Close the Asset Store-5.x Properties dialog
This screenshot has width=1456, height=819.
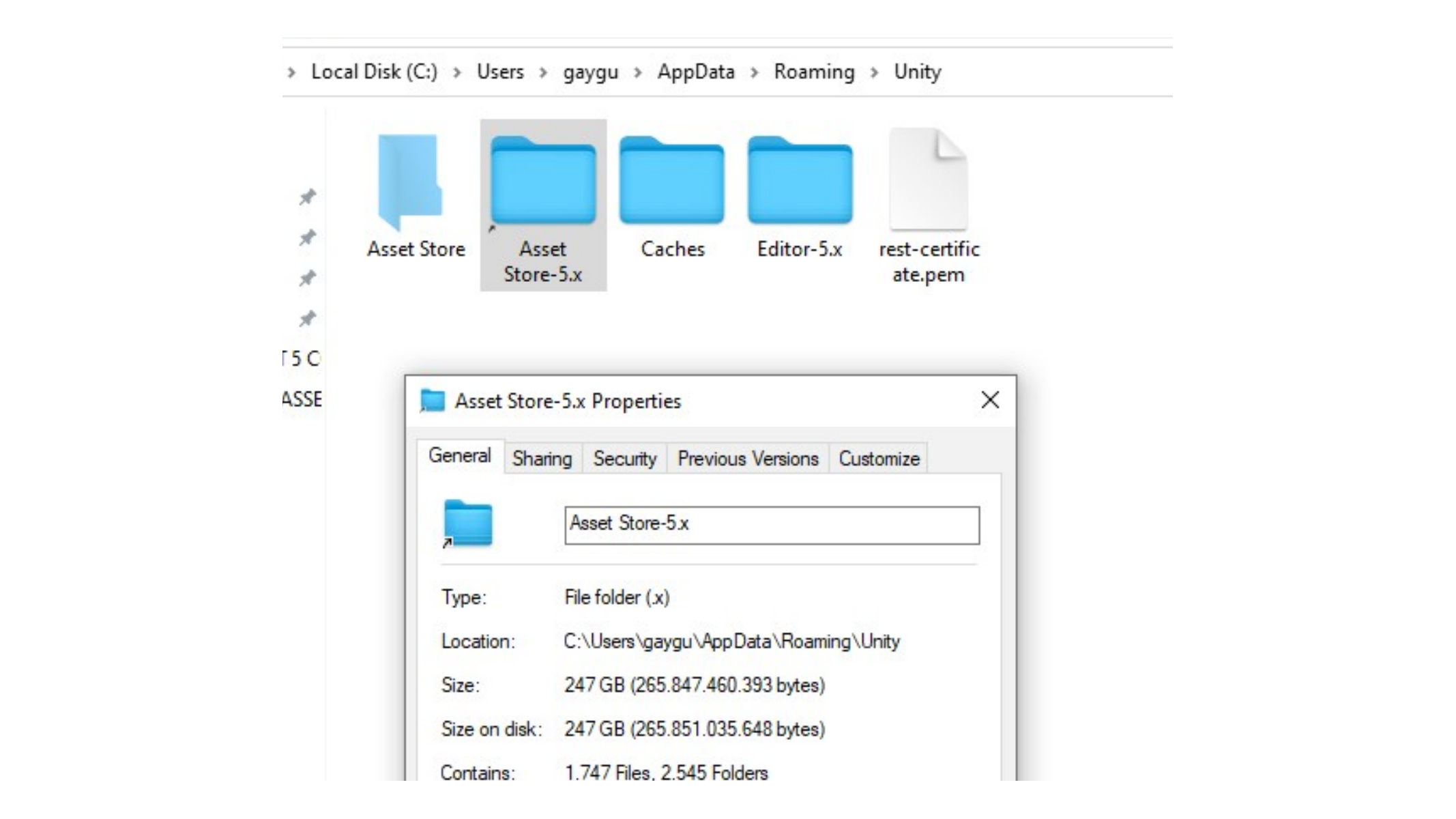click(990, 400)
